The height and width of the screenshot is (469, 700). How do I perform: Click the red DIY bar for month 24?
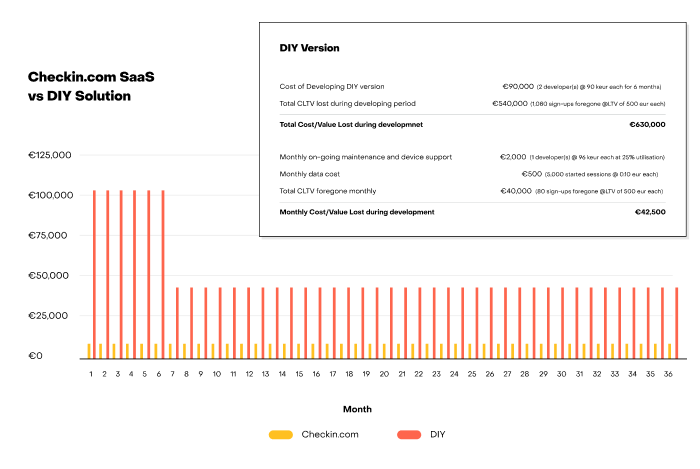(x=449, y=323)
